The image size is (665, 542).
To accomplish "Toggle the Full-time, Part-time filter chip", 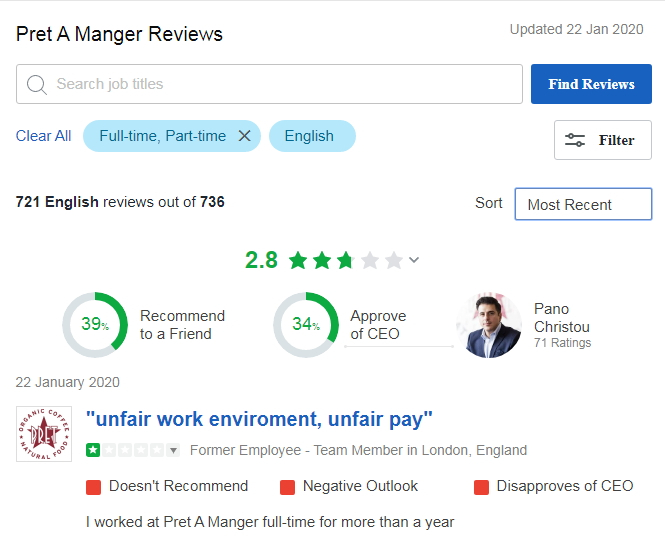I will 162,136.
